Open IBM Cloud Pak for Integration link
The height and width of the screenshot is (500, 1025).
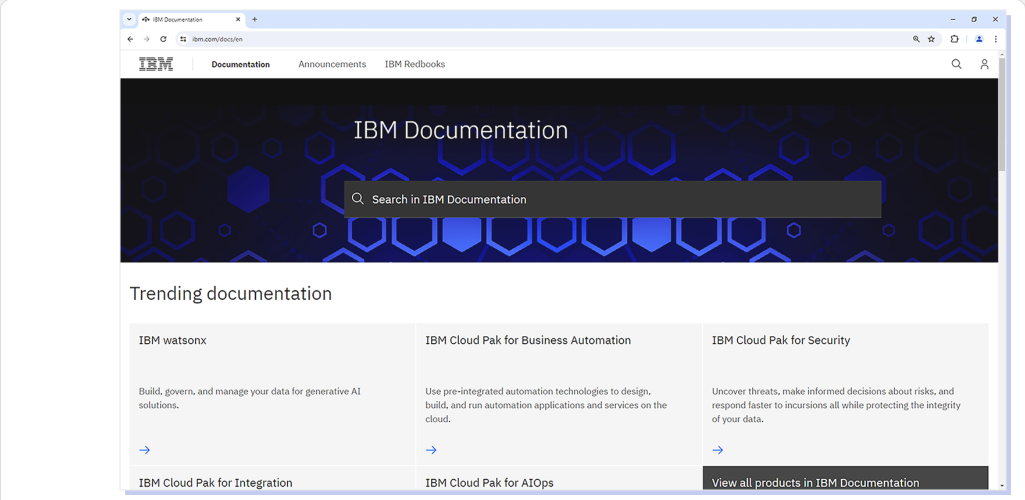(x=216, y=483)
